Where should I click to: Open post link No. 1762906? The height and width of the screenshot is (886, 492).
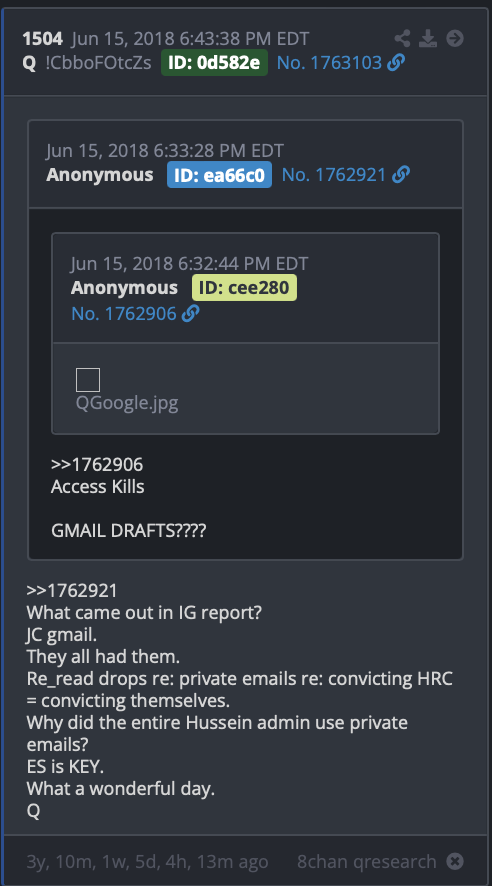pyautogui.click(x=124, y=314)
